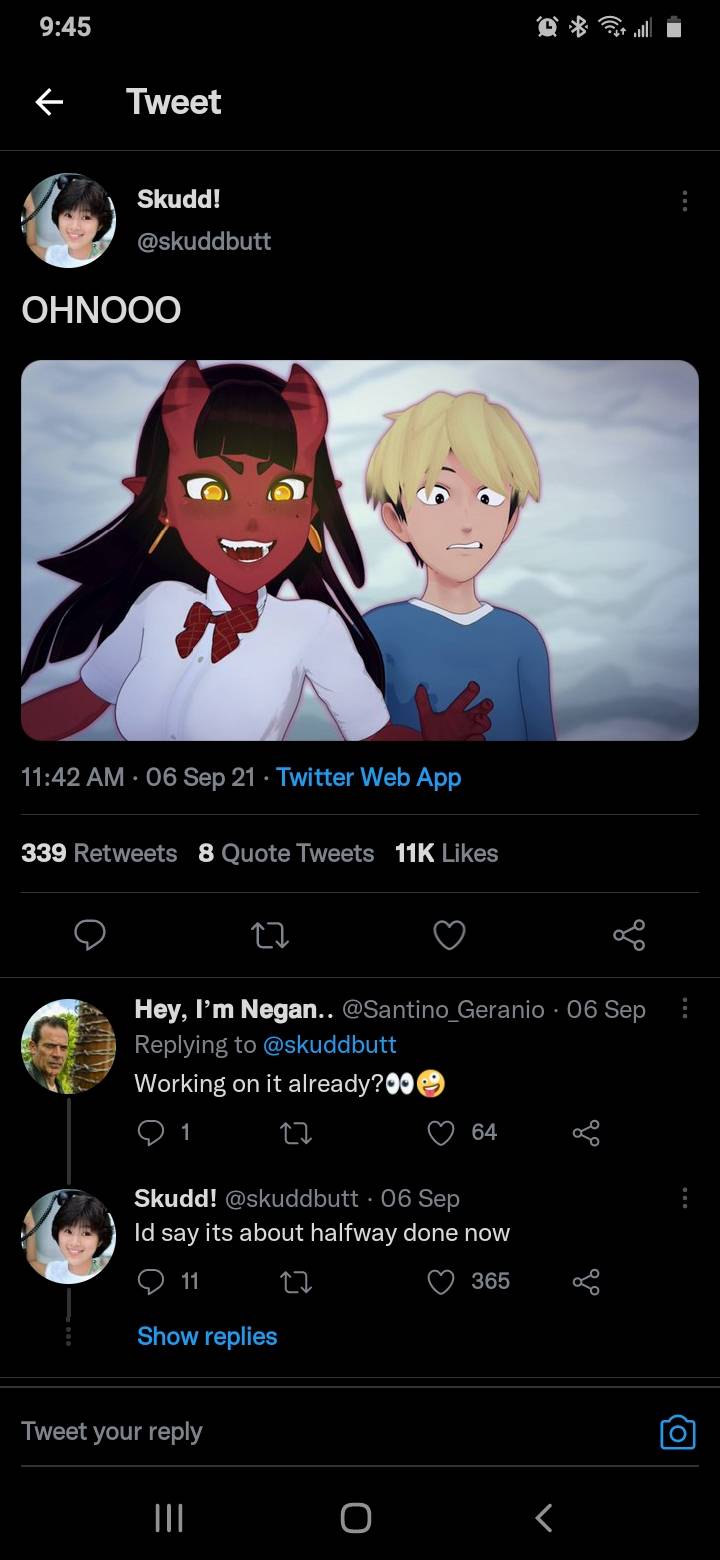
Task: View the 339 Retweets list
Action: point(99,853)
